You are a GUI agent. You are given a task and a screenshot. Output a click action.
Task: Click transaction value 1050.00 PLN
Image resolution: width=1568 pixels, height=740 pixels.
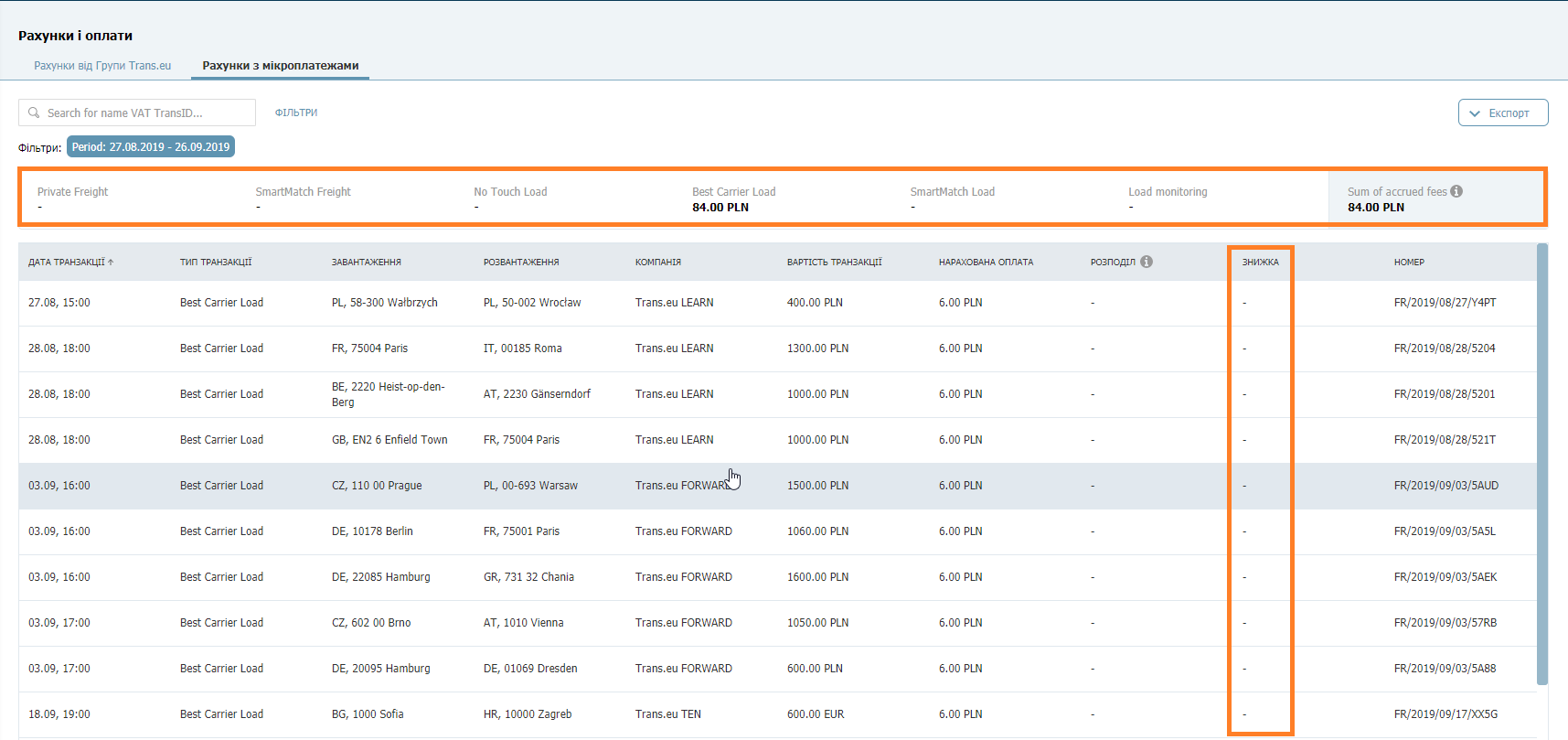coord(817,623)
